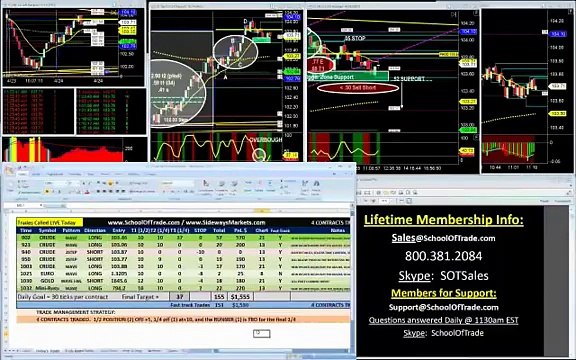Select the Daily Goal text cell
The image size is (576, 360).
pos(63,296)
